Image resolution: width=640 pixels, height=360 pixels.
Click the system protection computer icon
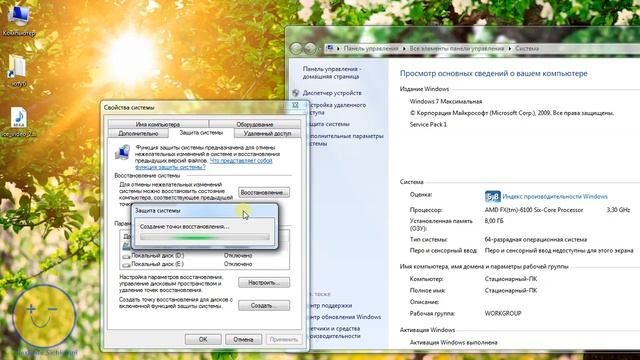[x=122, y=153]
